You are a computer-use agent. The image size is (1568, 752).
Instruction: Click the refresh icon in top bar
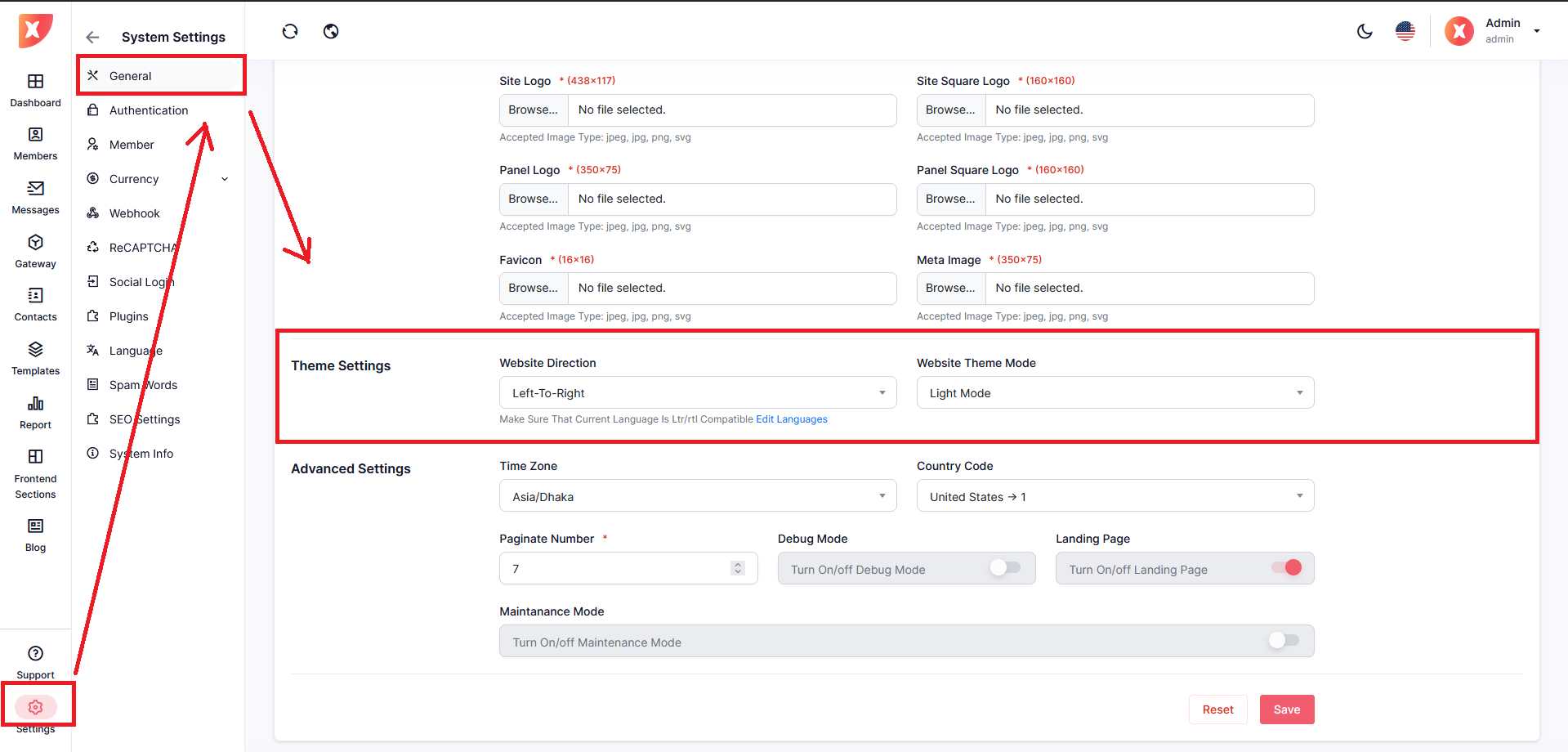click(290, 32)
